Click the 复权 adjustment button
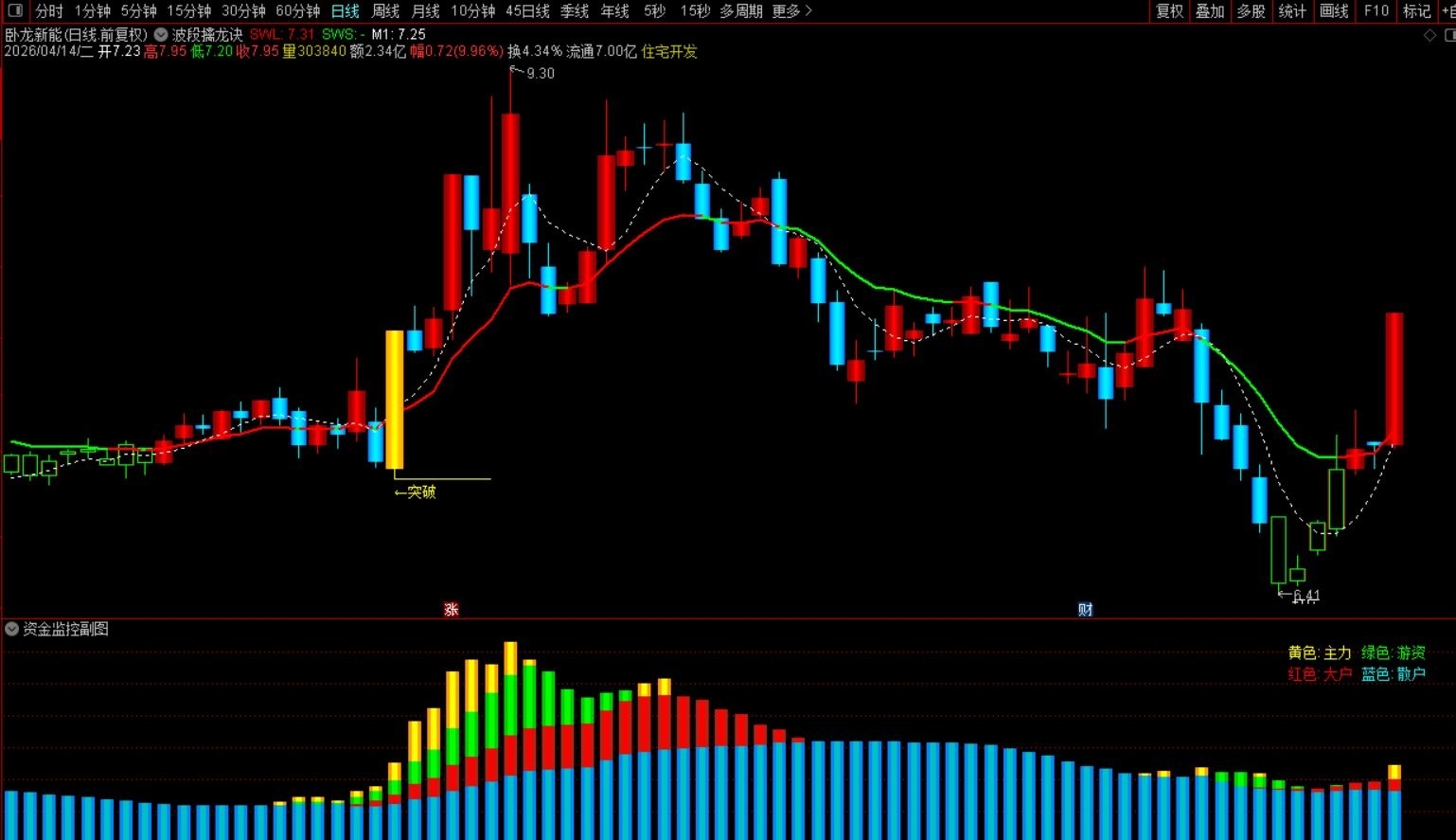 click(1169, 11)
